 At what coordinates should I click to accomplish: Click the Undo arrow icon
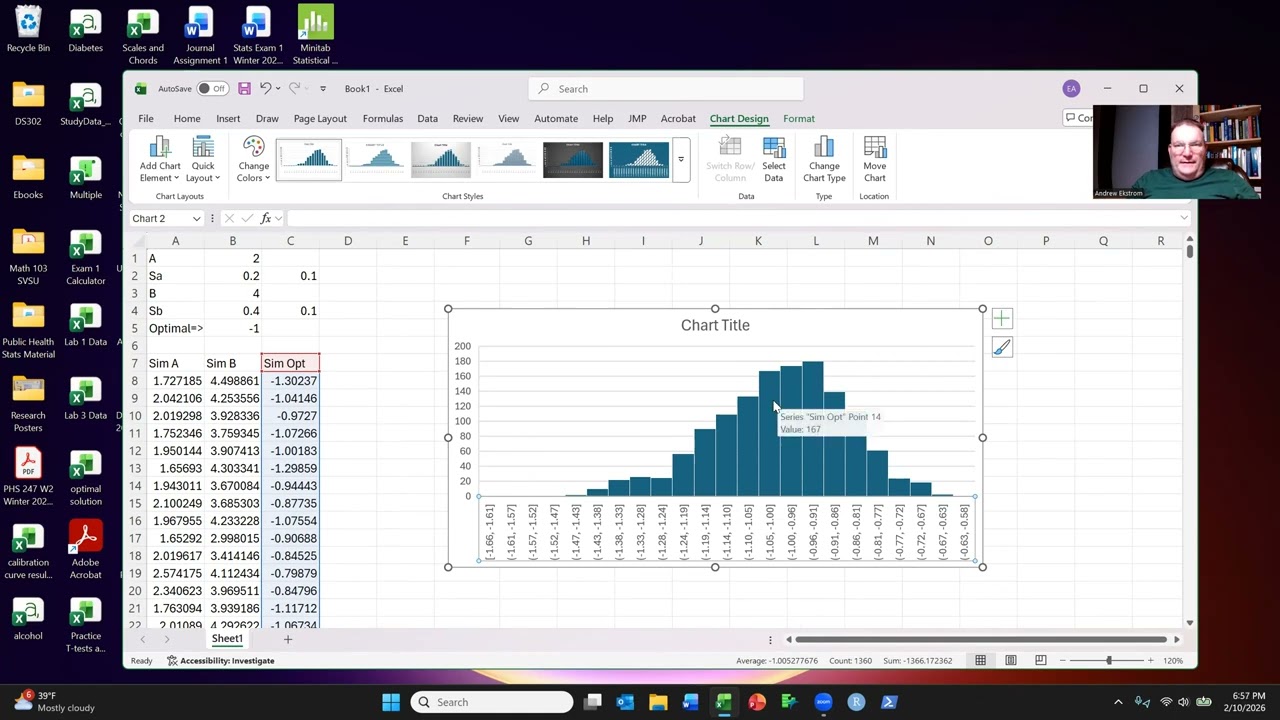pyautogui.click(x=265, y=88)
